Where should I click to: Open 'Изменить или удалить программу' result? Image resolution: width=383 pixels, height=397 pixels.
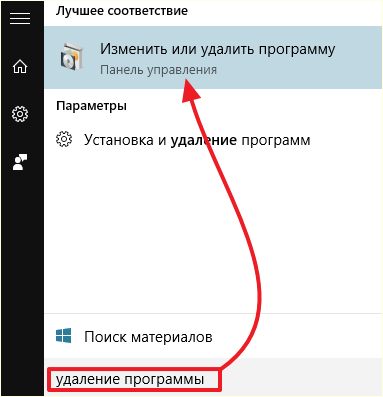(x=213, y=57)
